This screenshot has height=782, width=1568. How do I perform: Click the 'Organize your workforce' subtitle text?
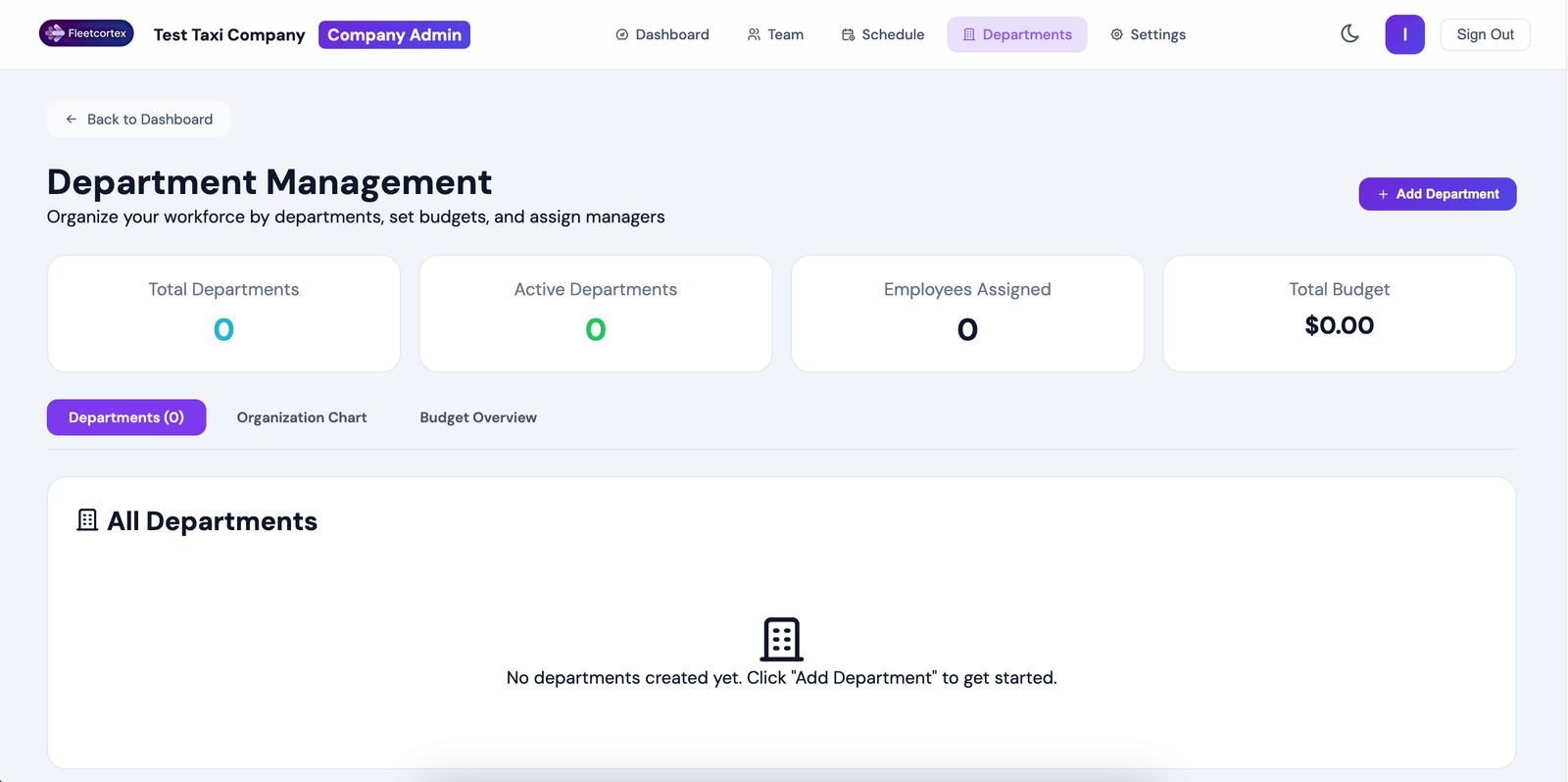point(356,217)
